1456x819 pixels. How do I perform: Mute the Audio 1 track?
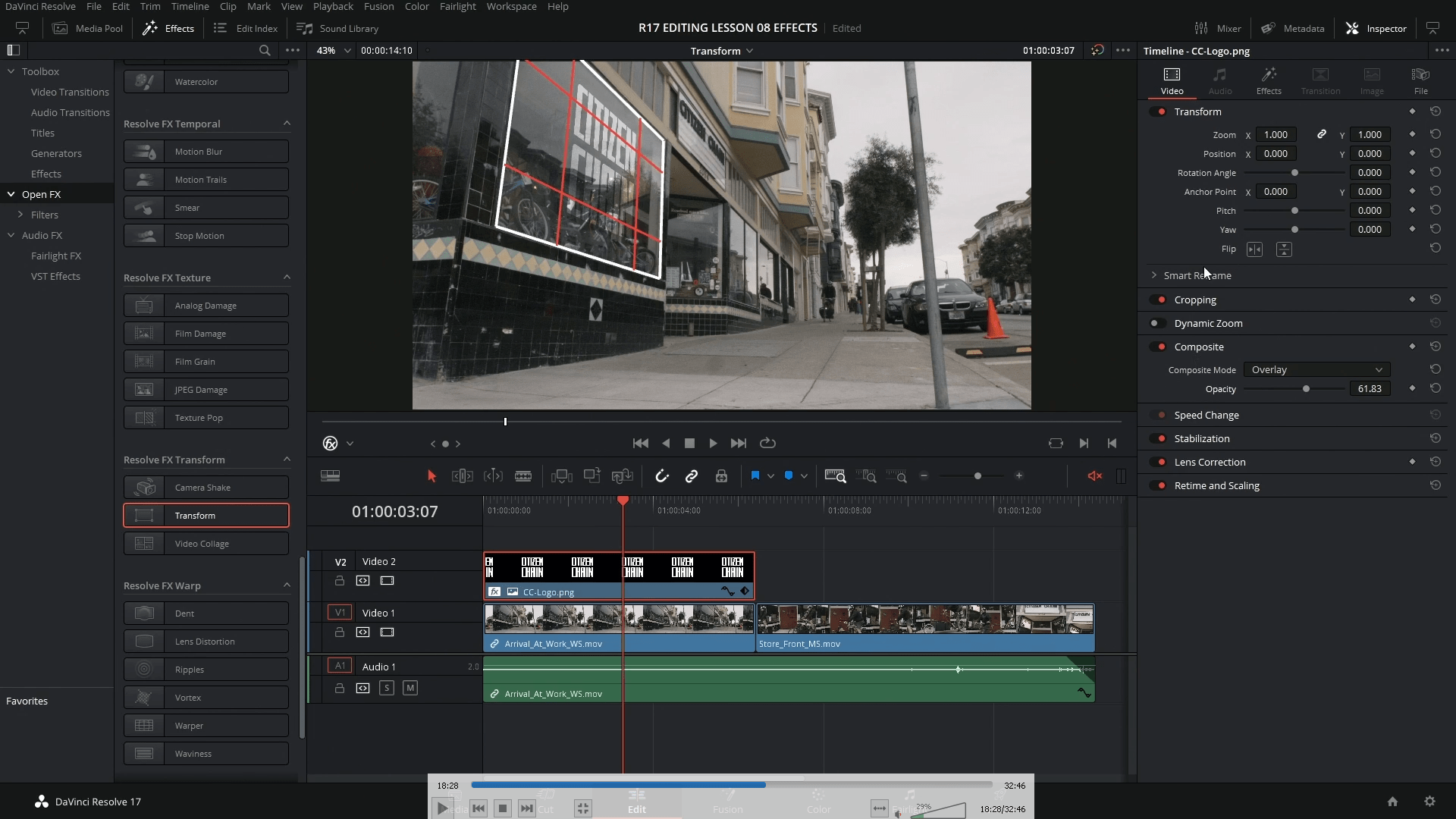click(x=410, y=688)
